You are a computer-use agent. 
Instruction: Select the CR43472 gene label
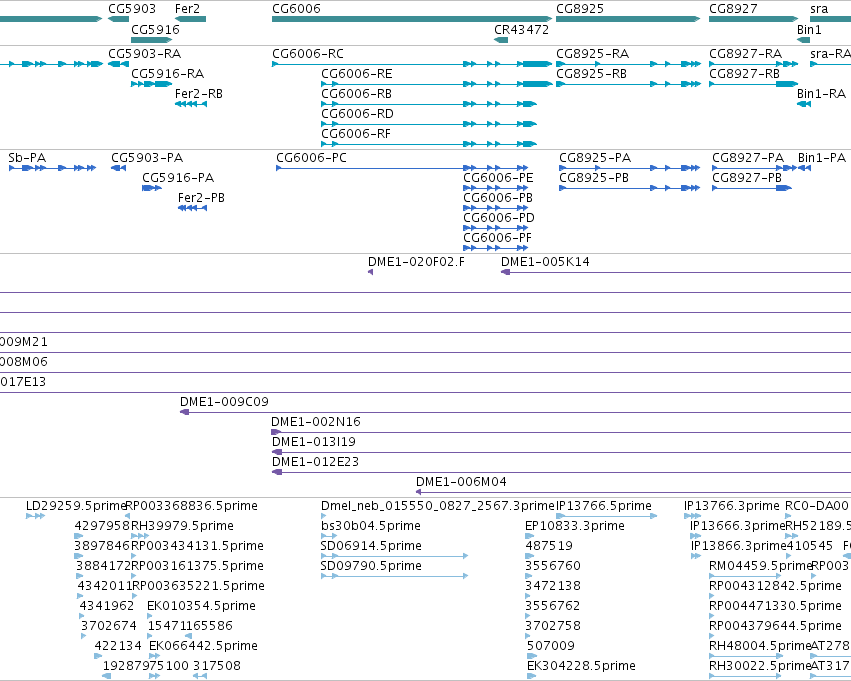point(522,29)
